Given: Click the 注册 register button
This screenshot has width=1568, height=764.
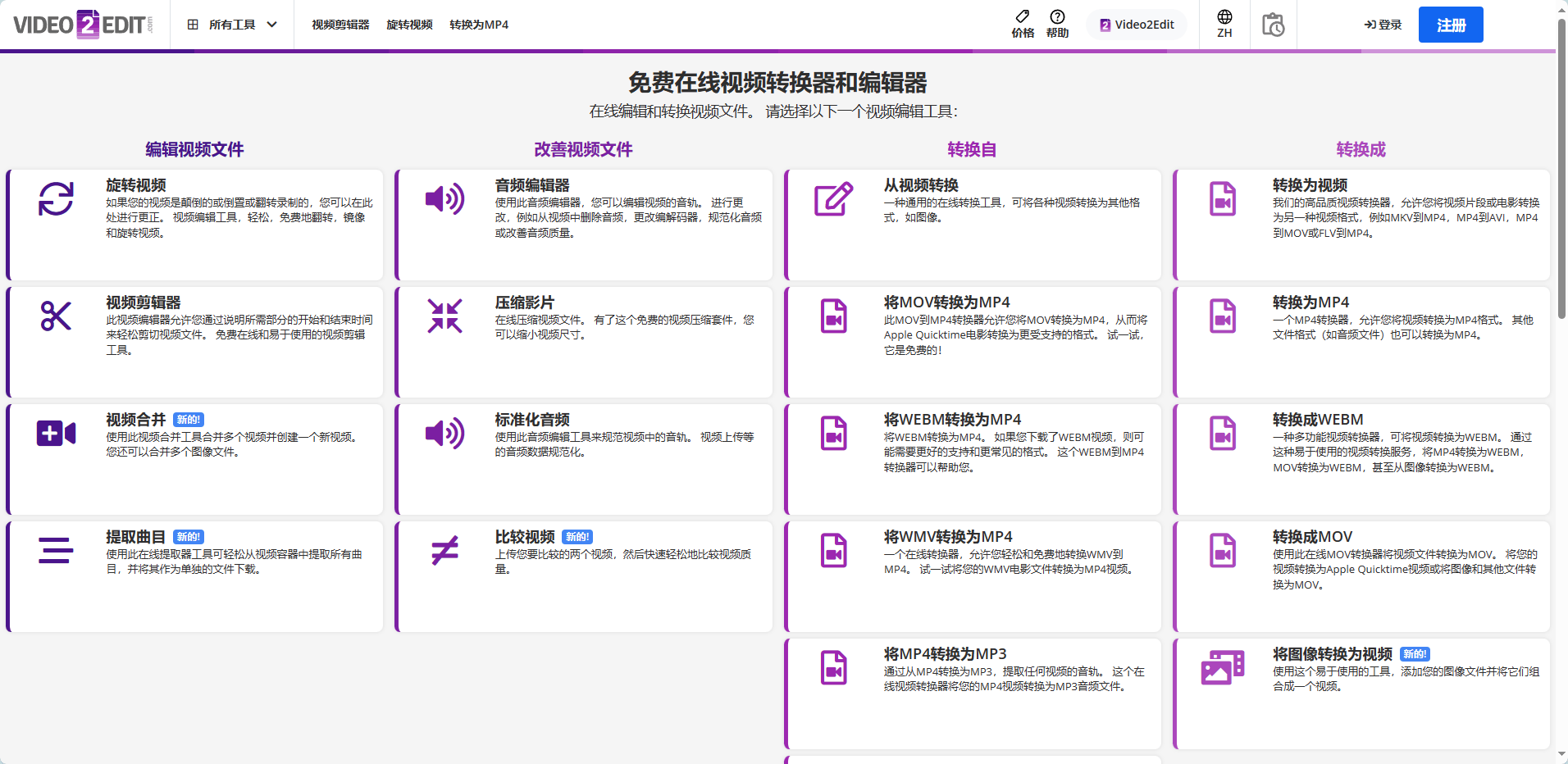Looking at the screenshot, I should 1450,25.
